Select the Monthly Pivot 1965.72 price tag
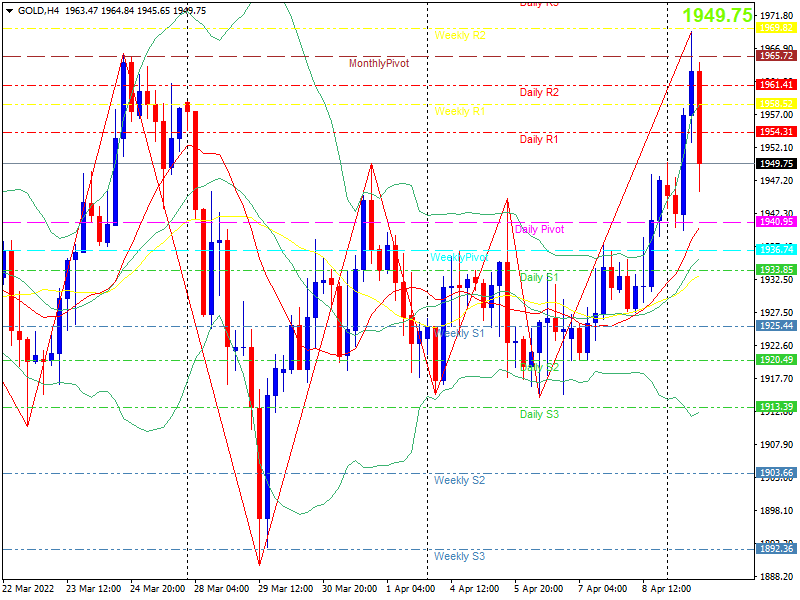Screen dimensions: 800x600 tap(776, 56)
